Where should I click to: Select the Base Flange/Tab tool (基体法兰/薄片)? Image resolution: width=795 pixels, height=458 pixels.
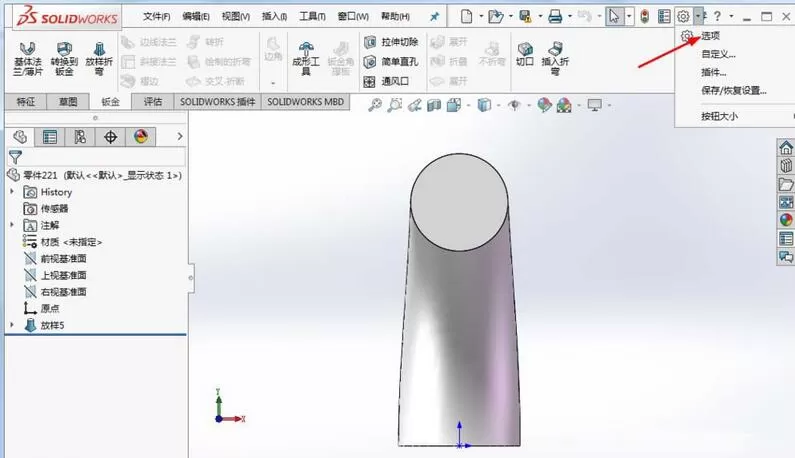click(x=27, y=59)
